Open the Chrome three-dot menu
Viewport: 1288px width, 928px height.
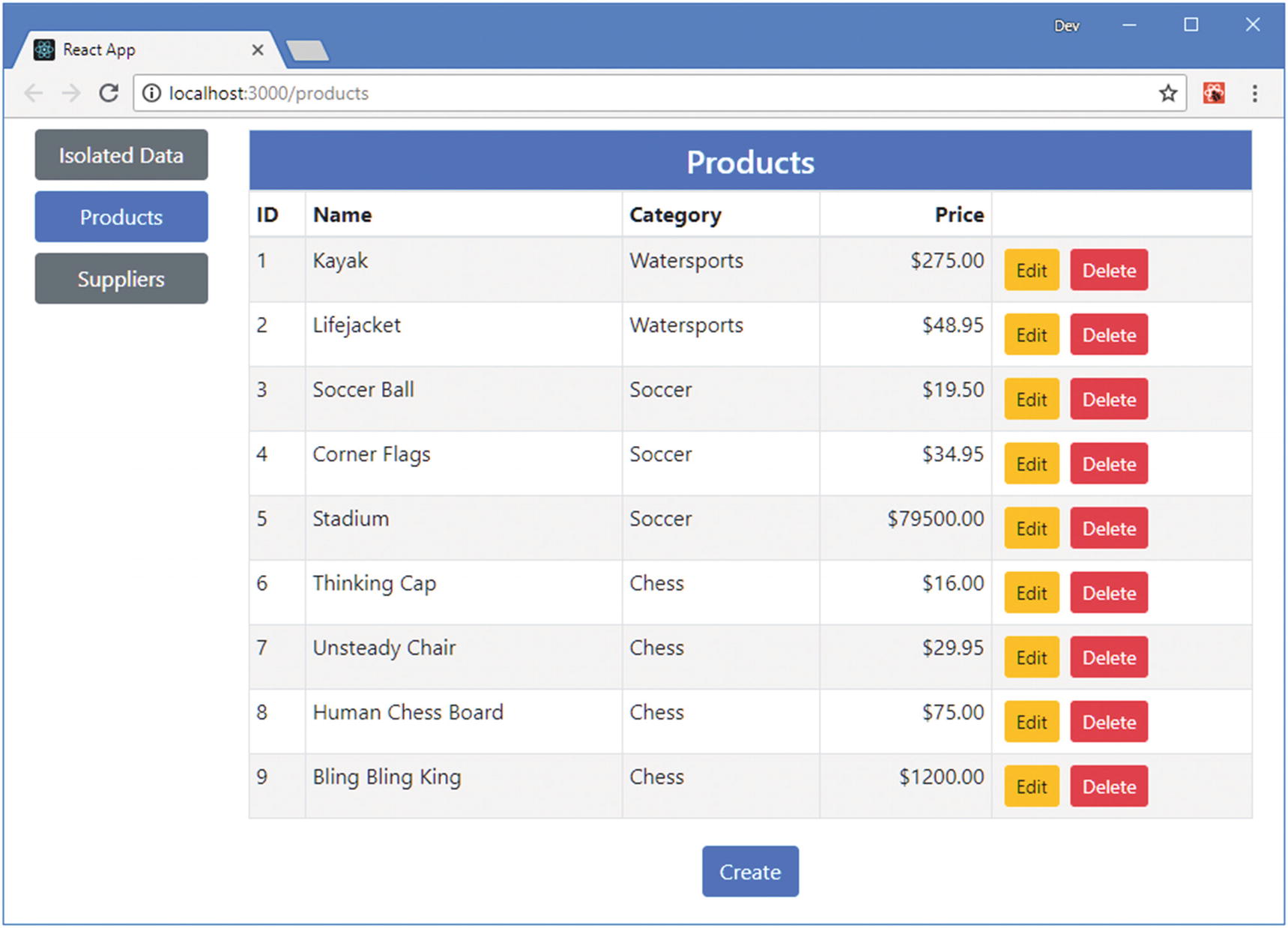point(1254,93)
